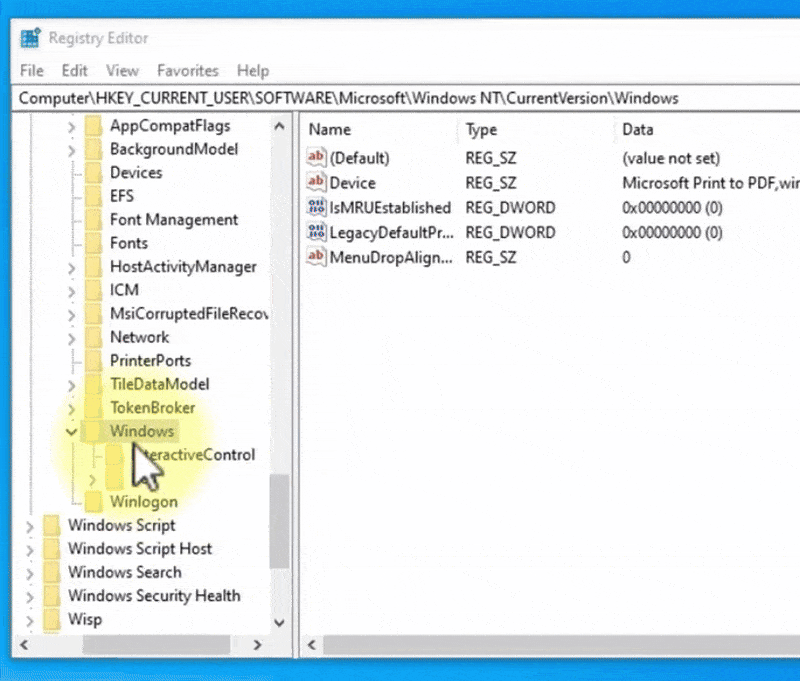Click inside the registry address bar
The height and width of the screenshot is (681, 800).
[x=400, y=98]
